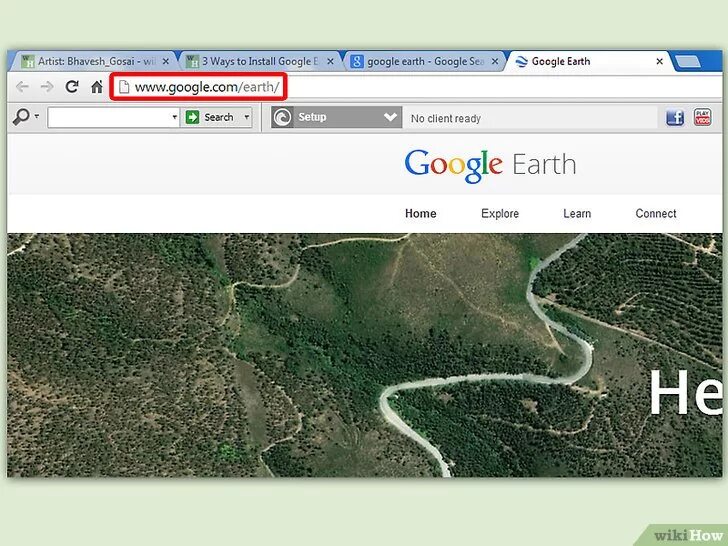Expand the Search button options arrow
The height and width of the screenshot is (546, 728).
[x=247, y=117]
